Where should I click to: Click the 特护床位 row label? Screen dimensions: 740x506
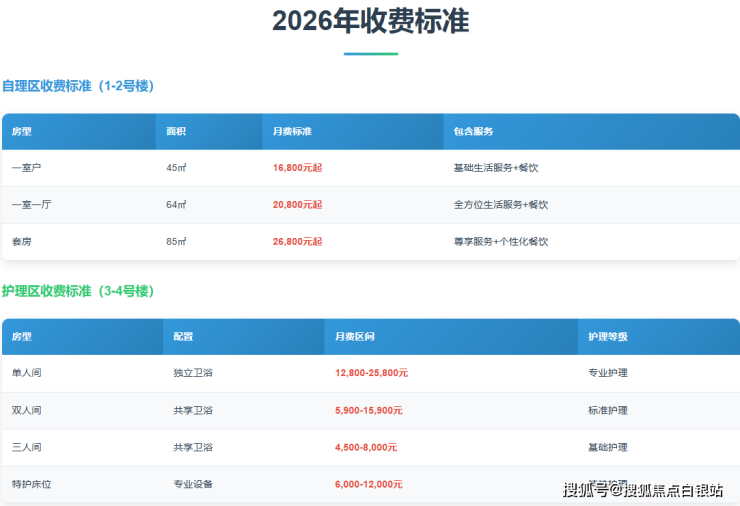[x=32, y=484]
